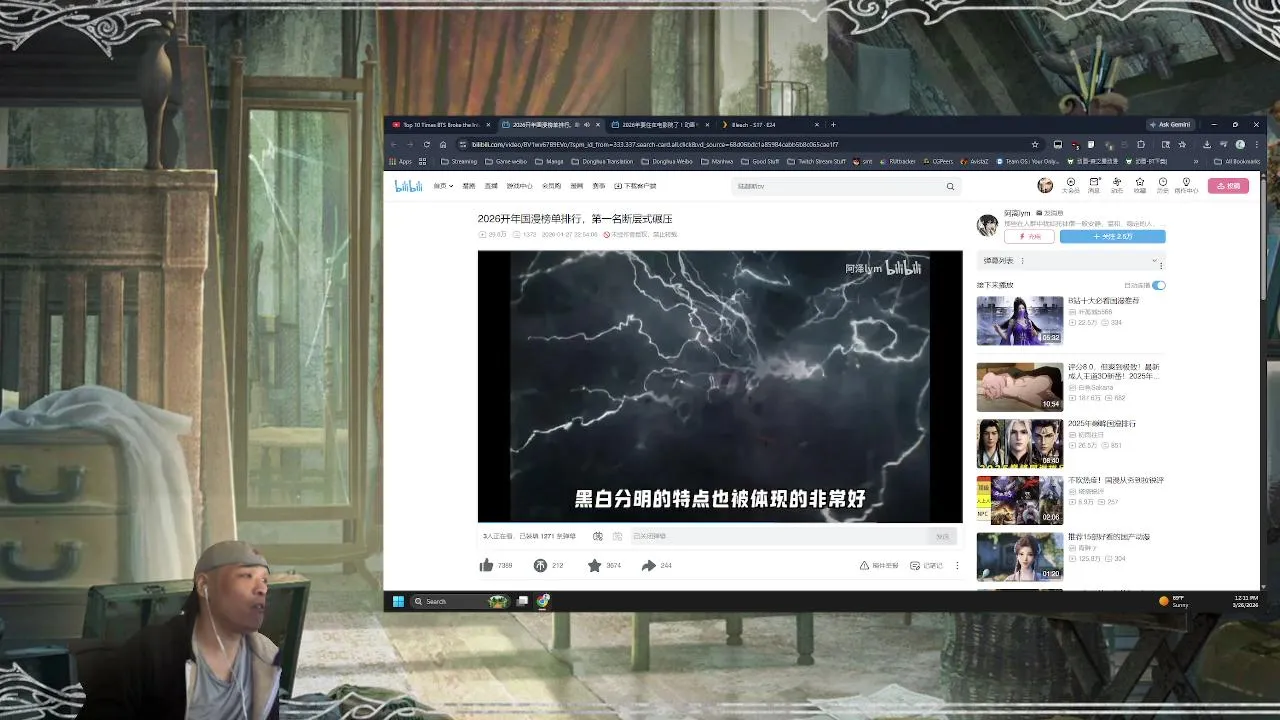Click the thumbs-up like icon below video

tap(487, 566)
